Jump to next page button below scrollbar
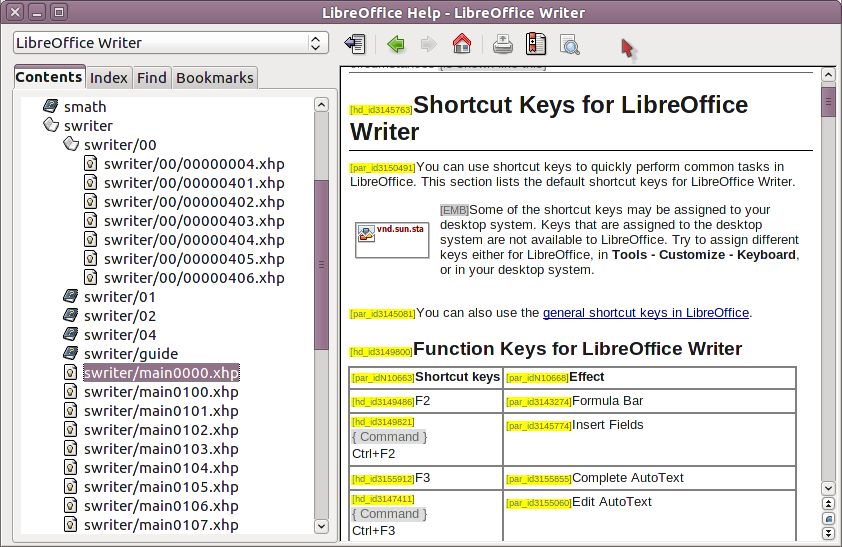842x547 pixels. 828,534
